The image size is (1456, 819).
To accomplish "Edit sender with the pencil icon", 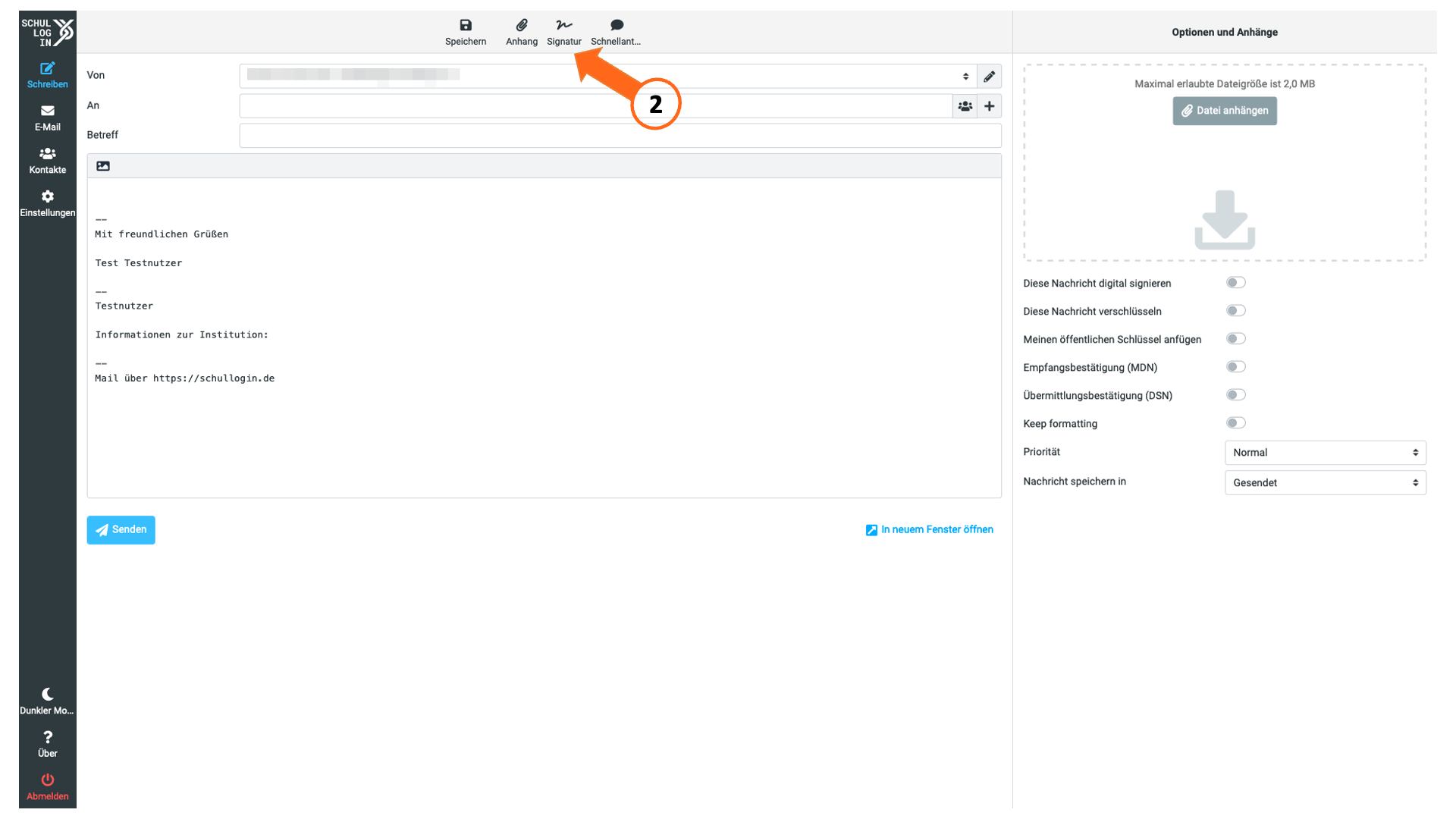I will click(x=989, y=76).
